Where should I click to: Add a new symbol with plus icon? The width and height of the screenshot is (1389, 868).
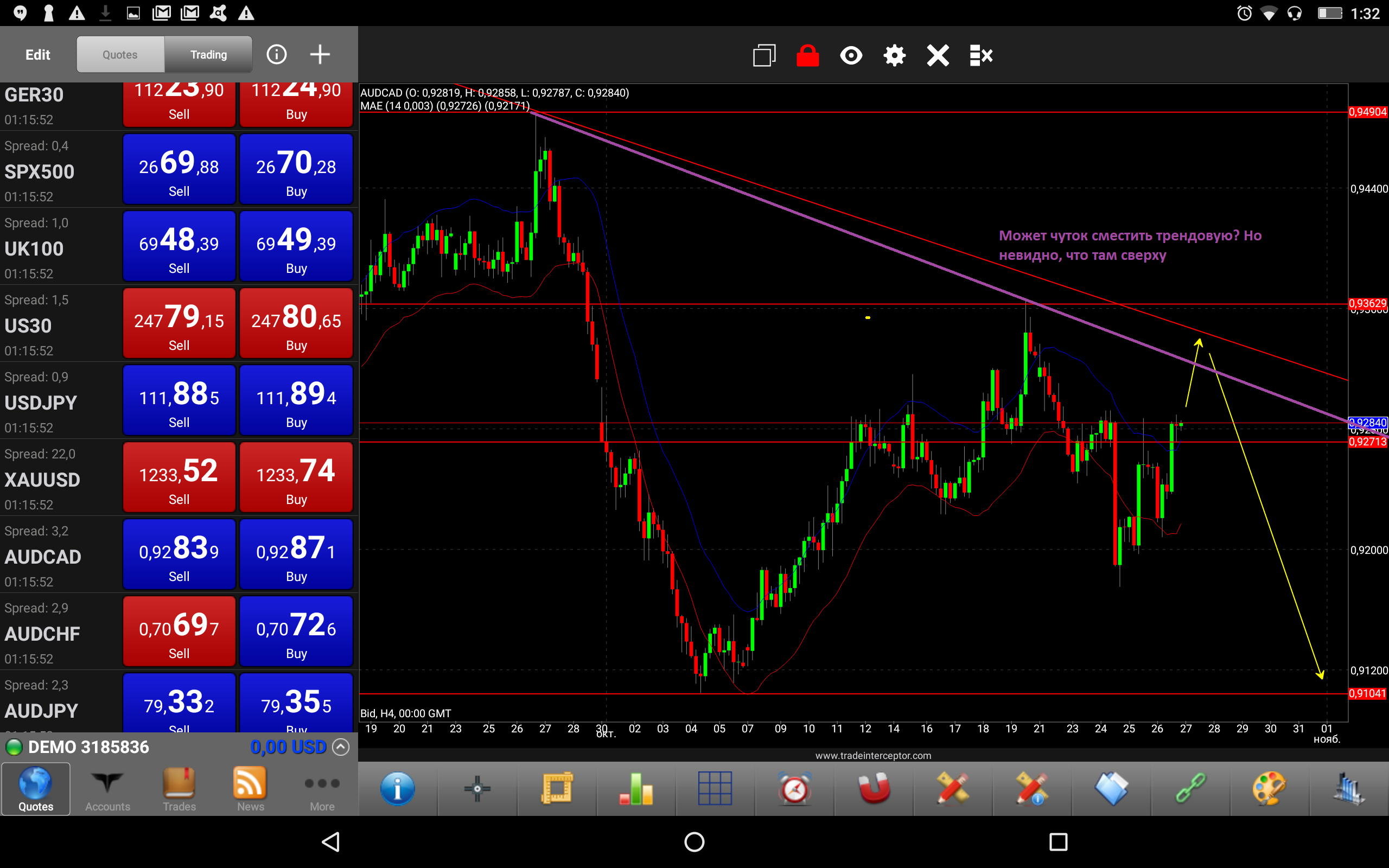coord(320,55)
